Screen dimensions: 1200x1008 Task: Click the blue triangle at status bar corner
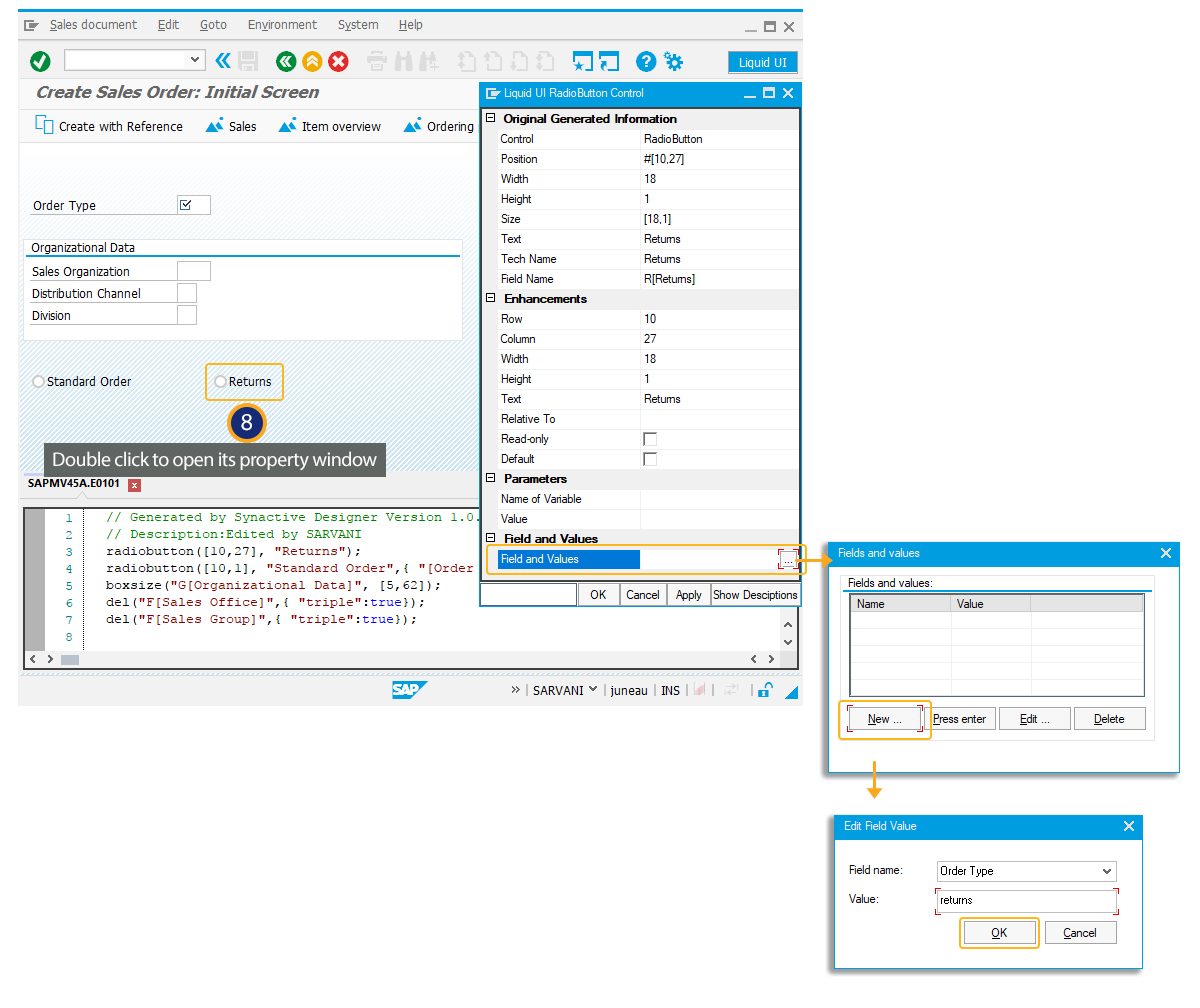tap(791, 692)
